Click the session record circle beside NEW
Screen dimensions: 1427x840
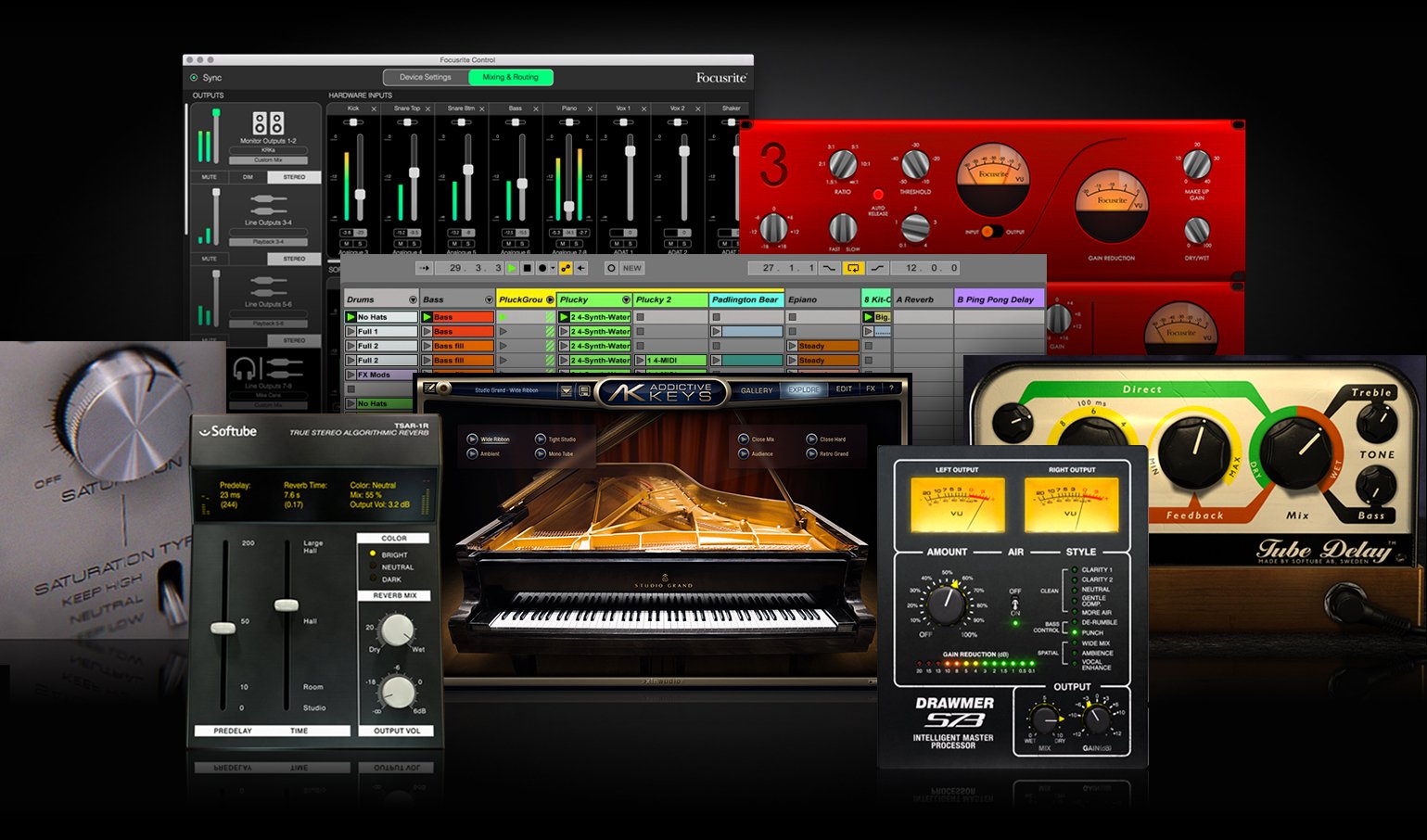click(611, 268)
